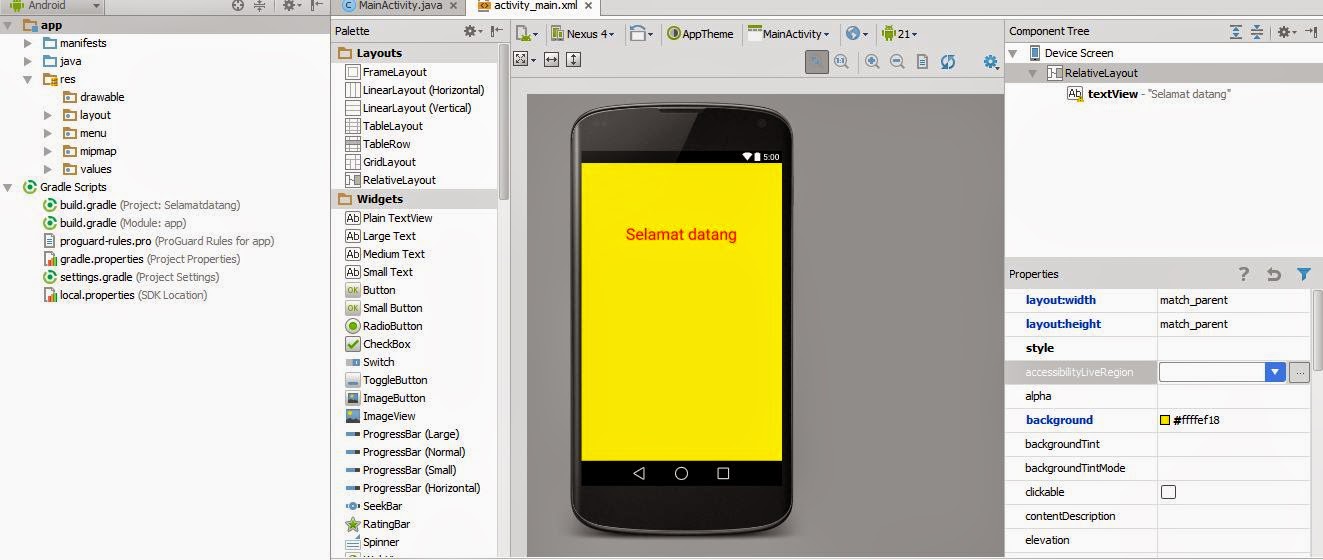Expand to fit height icon in designer toolbar
The height and width of the screenshot is (560, 1323).
(573, 60)
